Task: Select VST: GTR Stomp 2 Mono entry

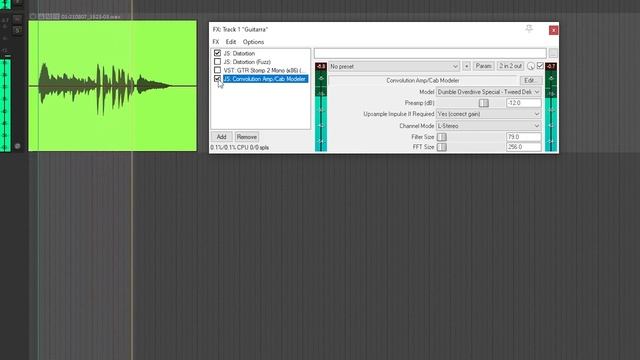Action: coord(264,71)
